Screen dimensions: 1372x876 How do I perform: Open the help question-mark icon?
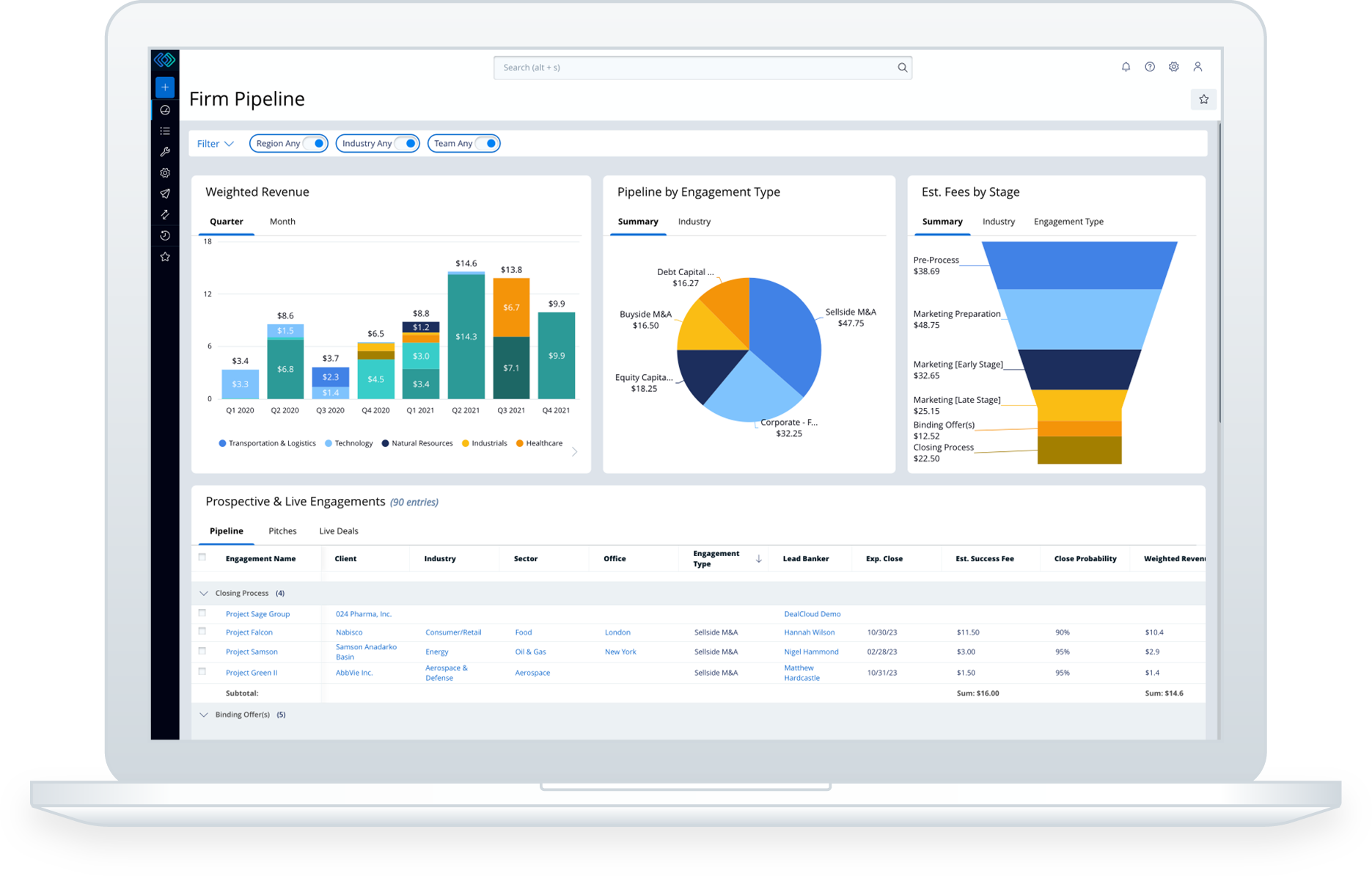click(1150, 67)
